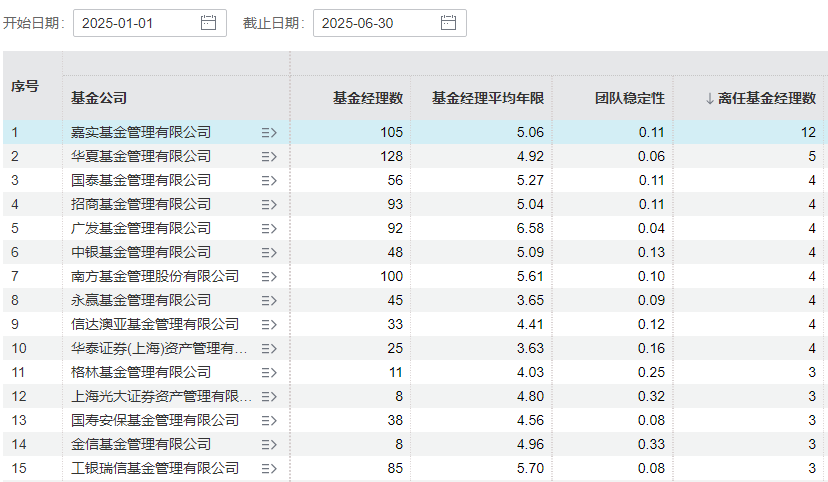Select company name 广发基金管理有限公司

point(141,228)
